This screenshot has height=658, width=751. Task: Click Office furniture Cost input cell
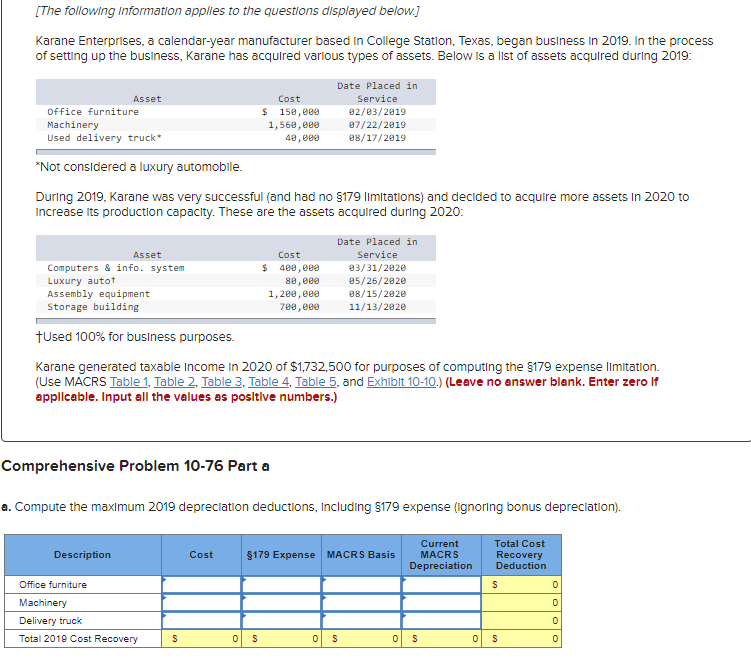[x=201, y=585]
